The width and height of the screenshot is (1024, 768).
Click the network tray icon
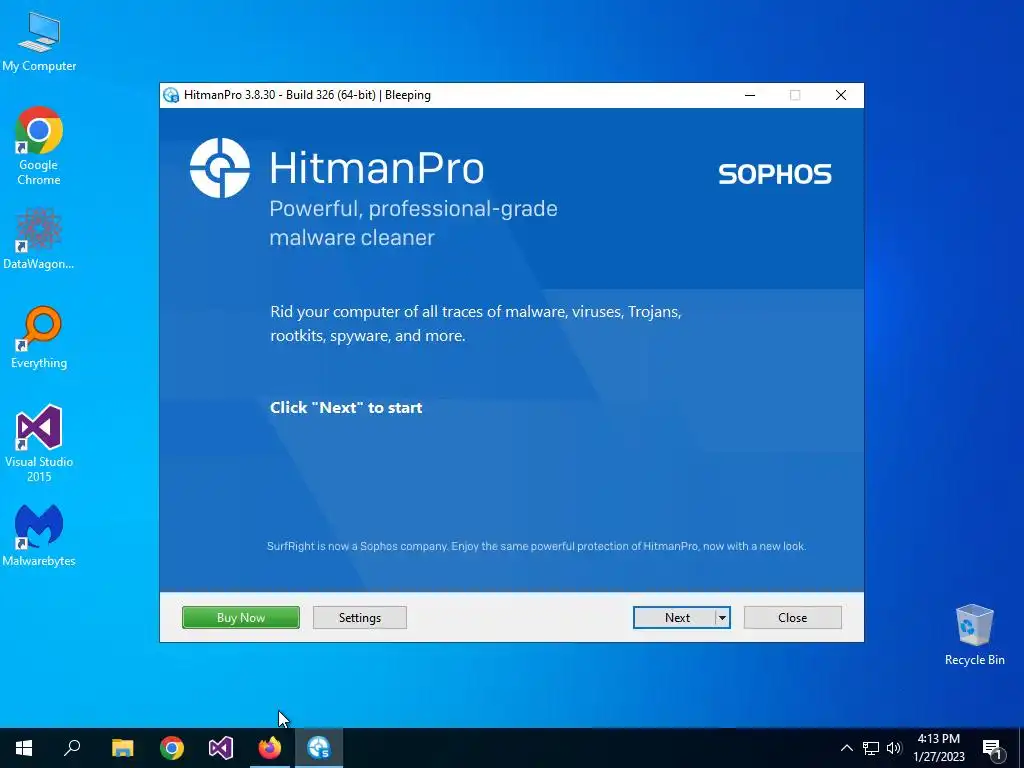click(871, 748)
